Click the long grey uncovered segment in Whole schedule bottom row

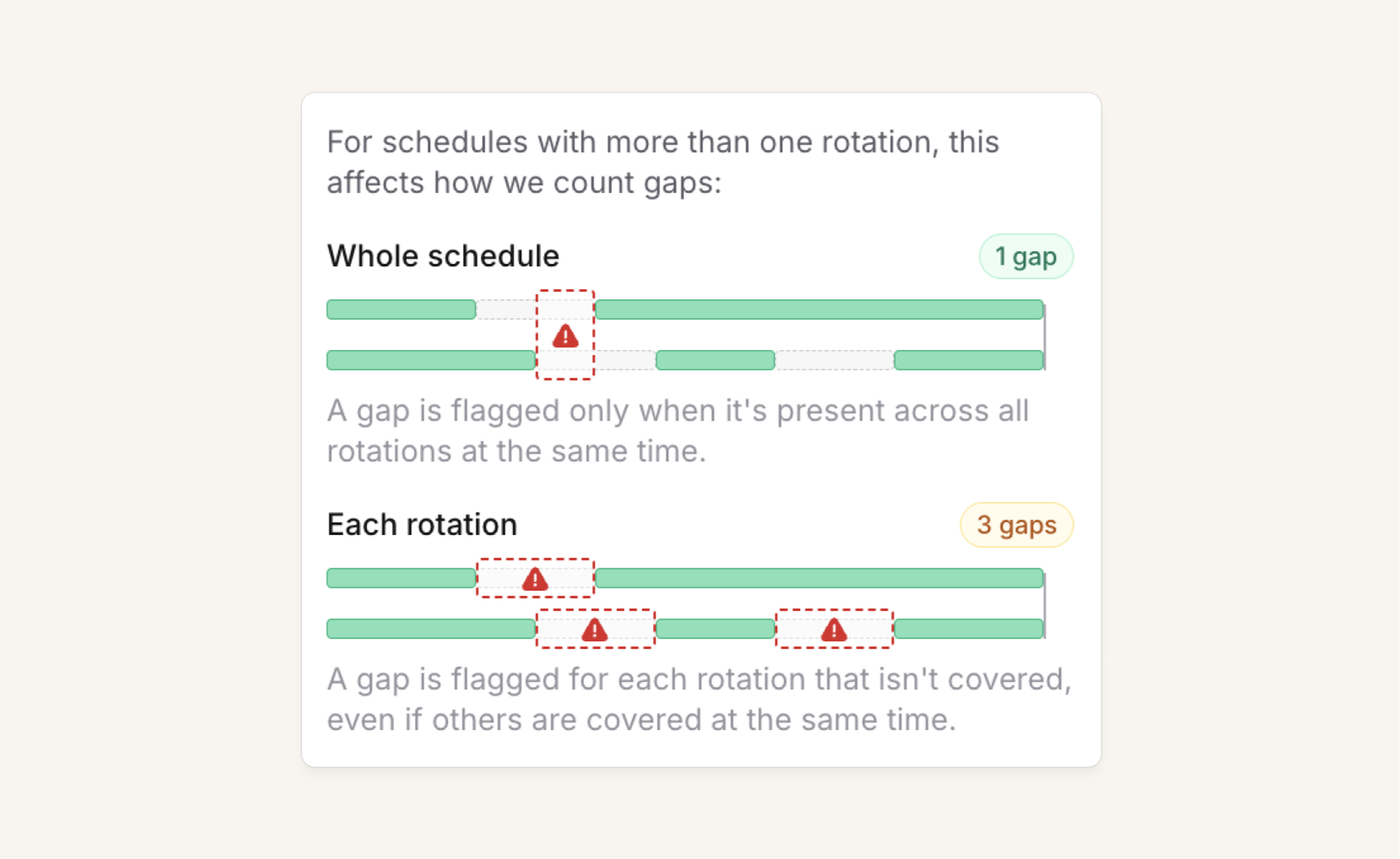click(834, 360)
